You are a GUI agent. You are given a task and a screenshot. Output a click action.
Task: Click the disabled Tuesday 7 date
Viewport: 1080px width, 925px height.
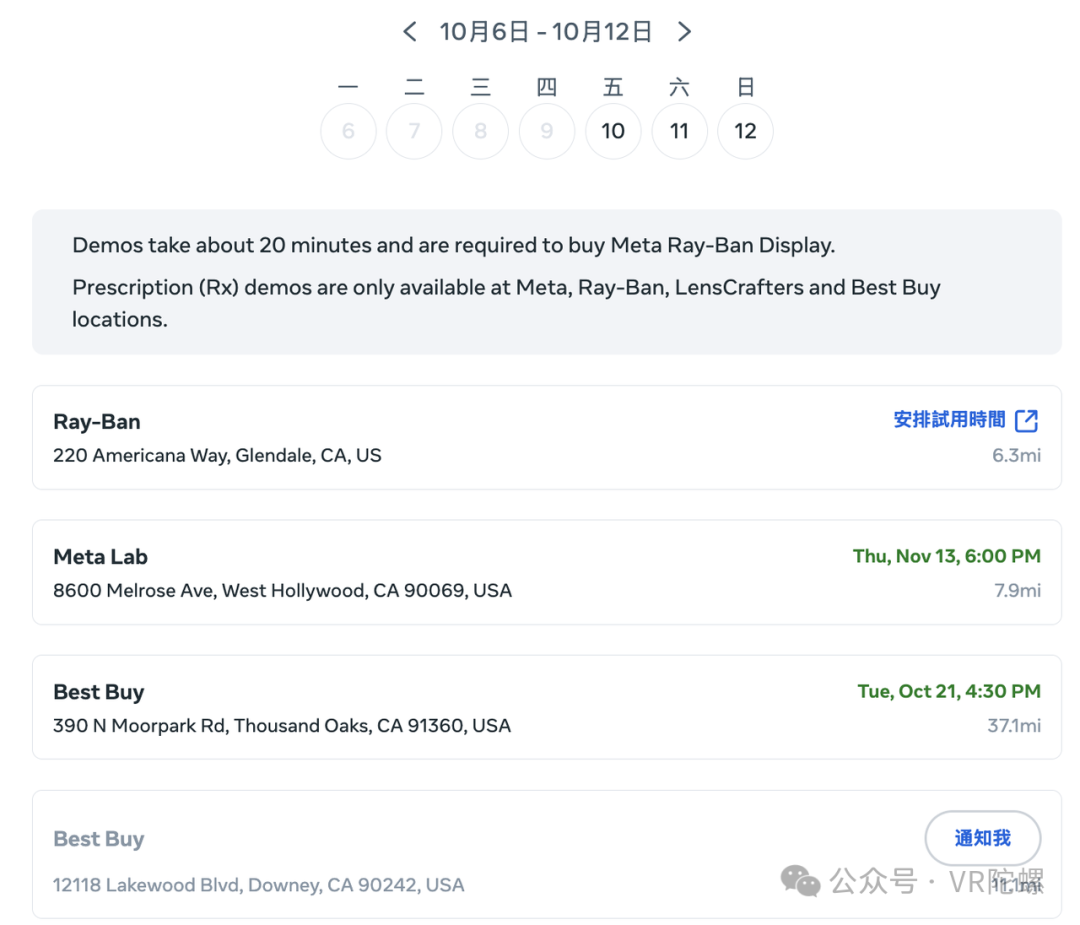(414, 131)
